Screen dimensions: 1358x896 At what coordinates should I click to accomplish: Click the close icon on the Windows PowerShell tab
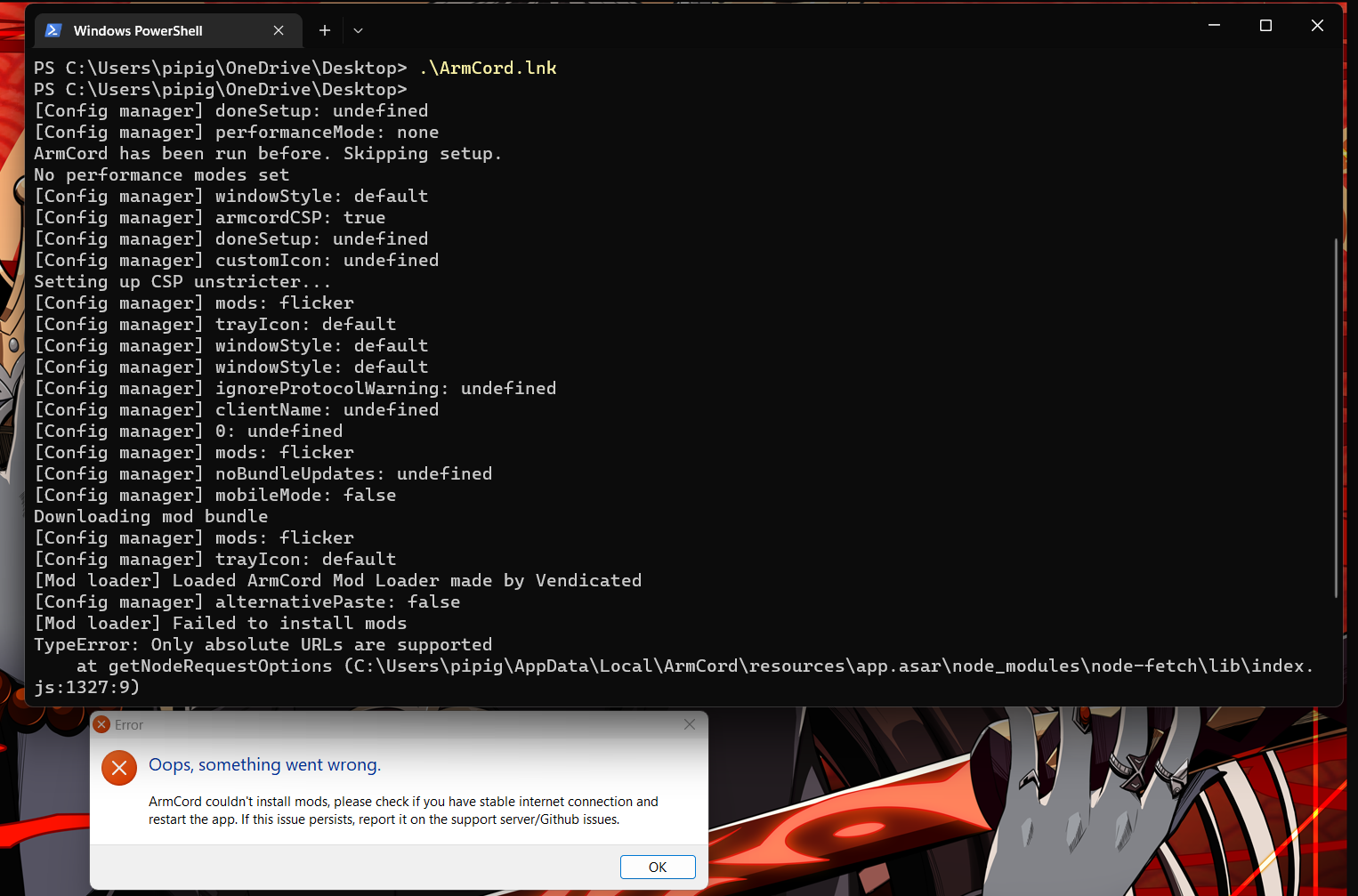click(279, 29)
